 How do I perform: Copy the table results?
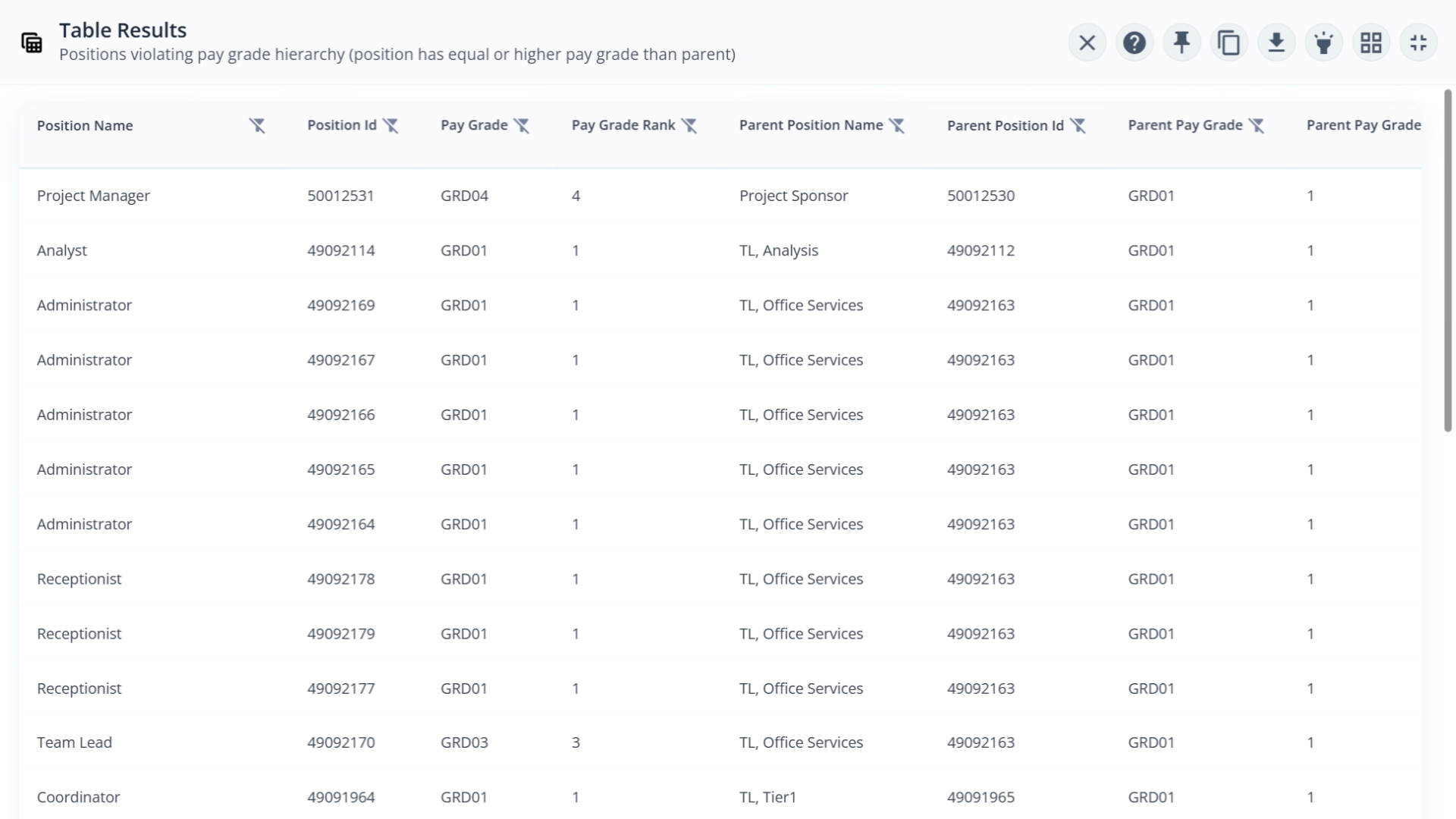[x=1228, y=42]
